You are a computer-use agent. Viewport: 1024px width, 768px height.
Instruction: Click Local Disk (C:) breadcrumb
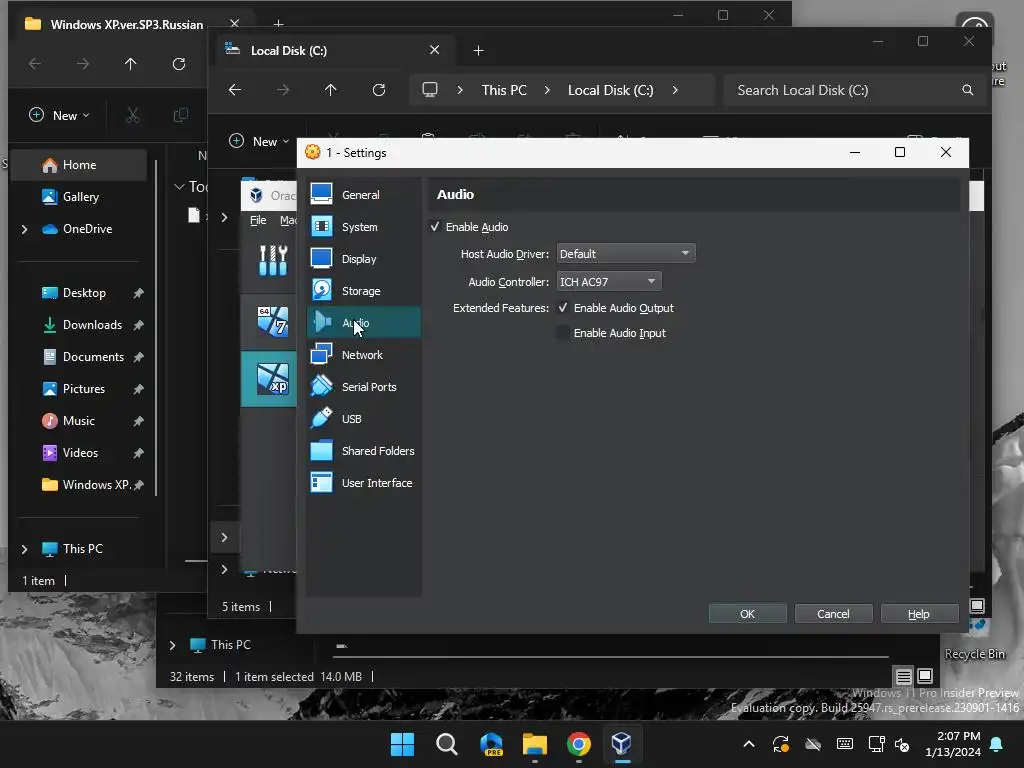click(611, 90)
